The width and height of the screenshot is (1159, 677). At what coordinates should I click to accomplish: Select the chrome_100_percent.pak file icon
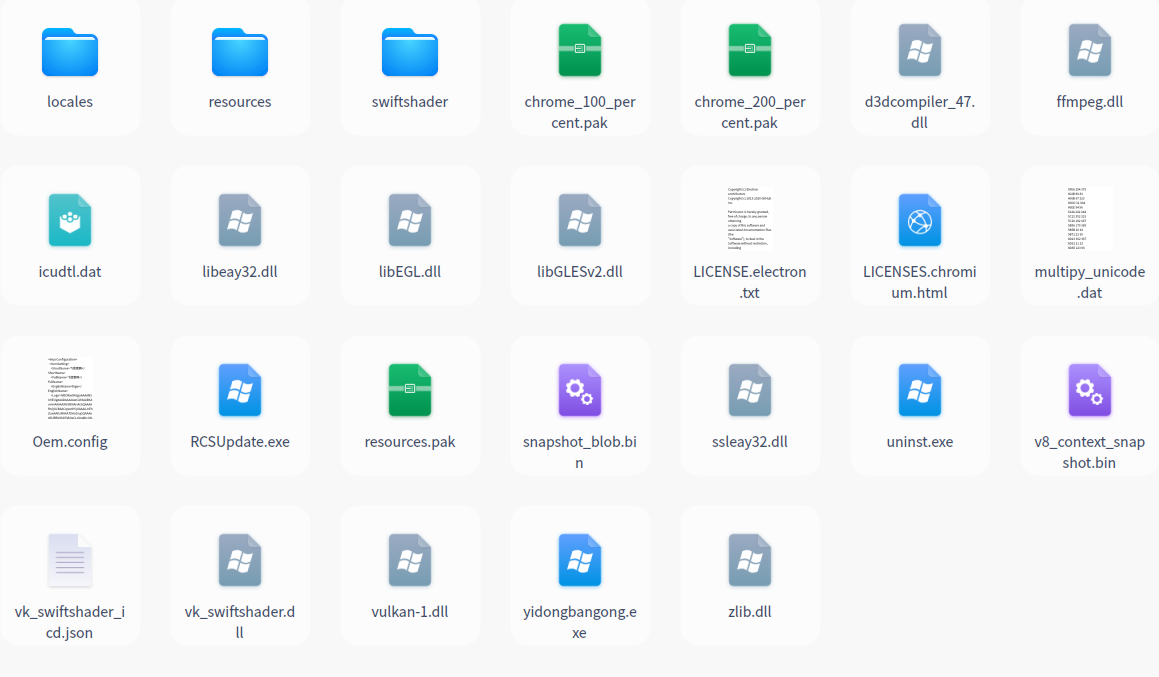(x=580, y=50)
